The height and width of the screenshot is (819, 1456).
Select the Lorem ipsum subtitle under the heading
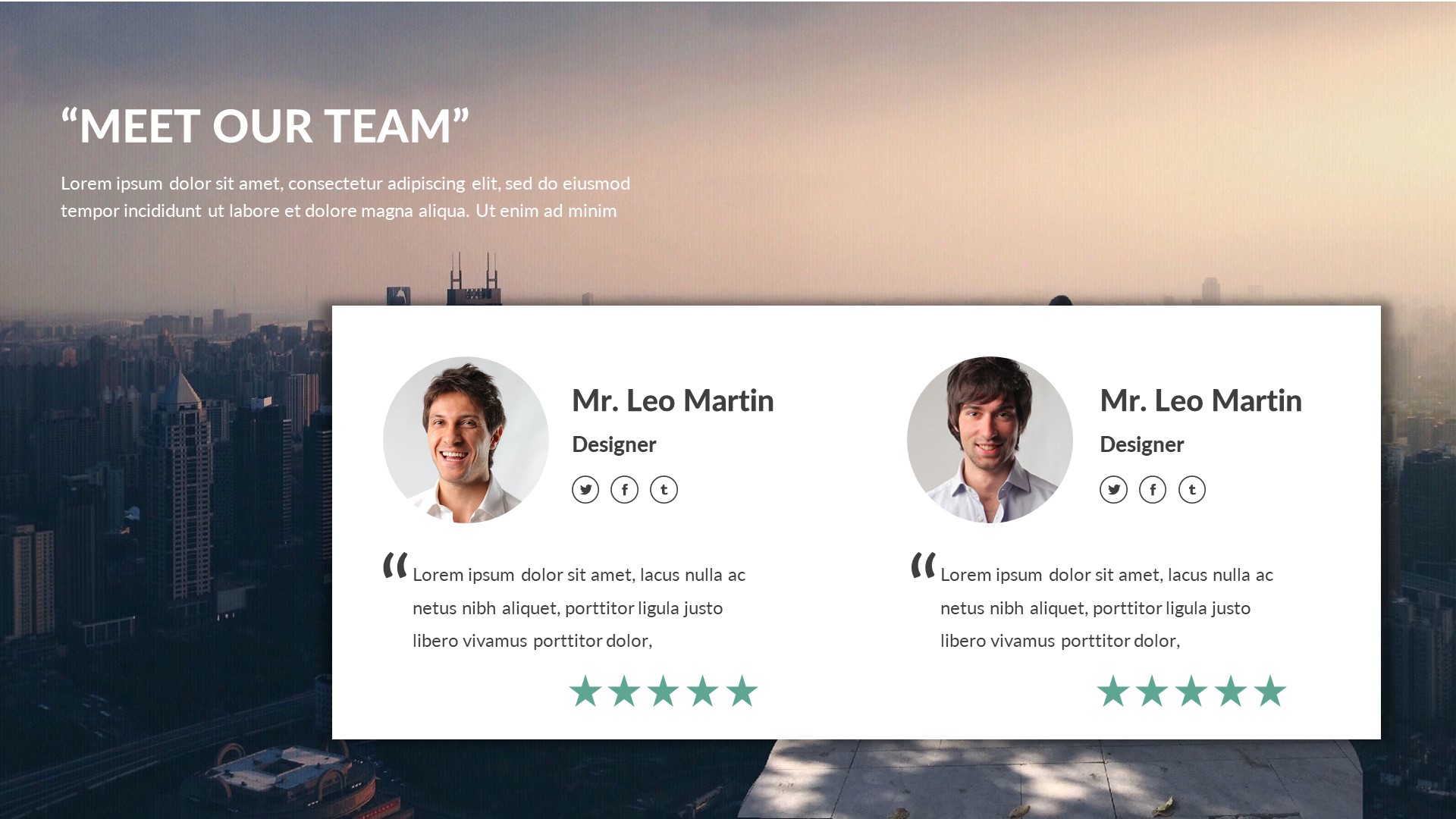[345, 197]
